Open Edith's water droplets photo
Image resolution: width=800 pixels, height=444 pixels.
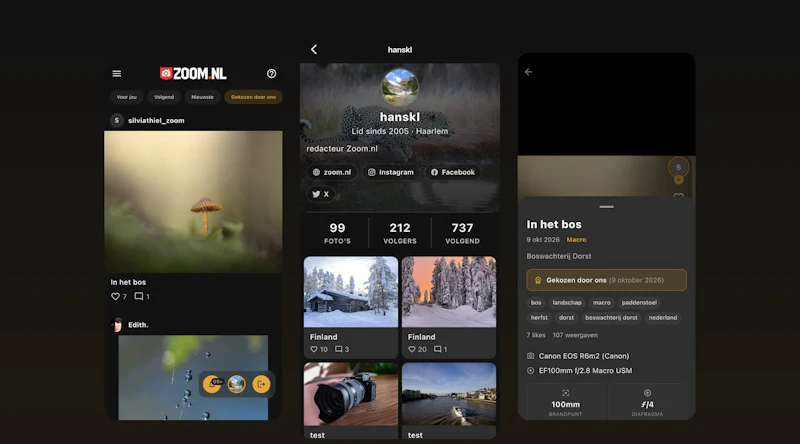coord(193,378)
